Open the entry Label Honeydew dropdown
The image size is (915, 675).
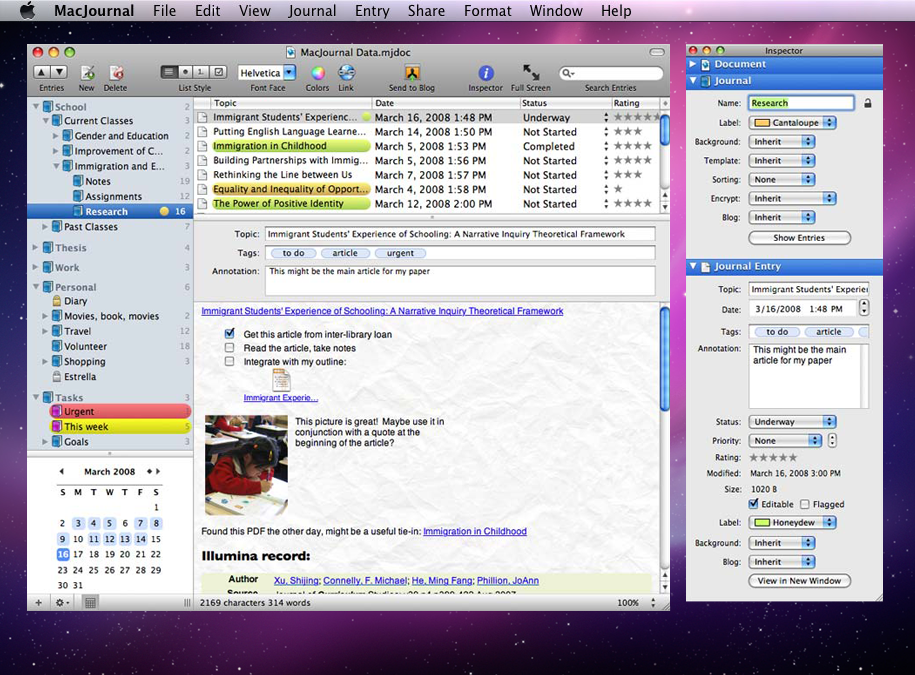click(793, 522)
